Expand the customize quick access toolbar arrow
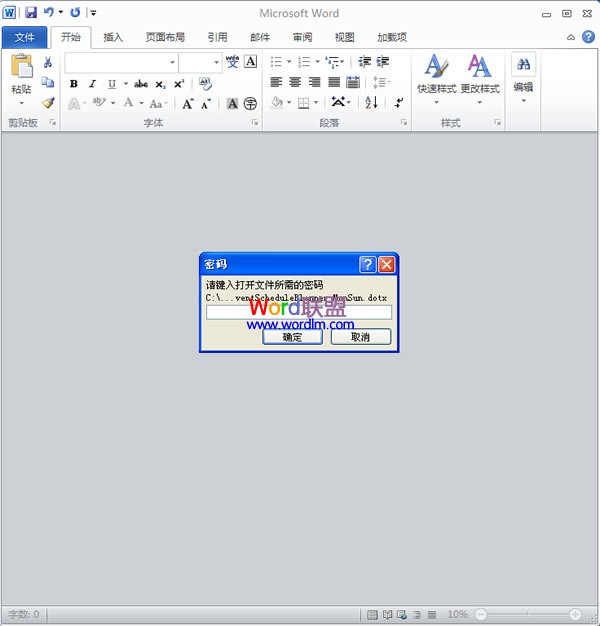This screenshot has width=600, height=626. [93, 13]
